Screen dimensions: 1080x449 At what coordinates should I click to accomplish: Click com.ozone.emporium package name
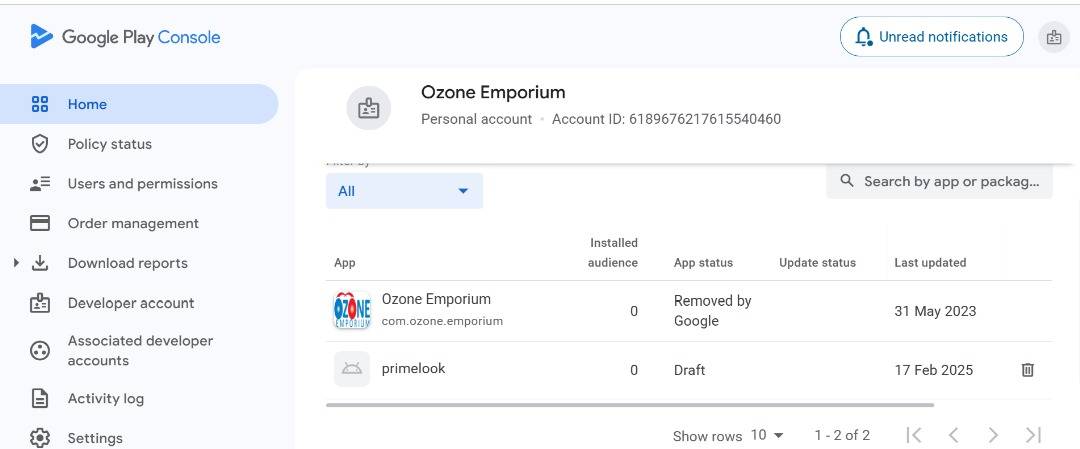(442, 321)
